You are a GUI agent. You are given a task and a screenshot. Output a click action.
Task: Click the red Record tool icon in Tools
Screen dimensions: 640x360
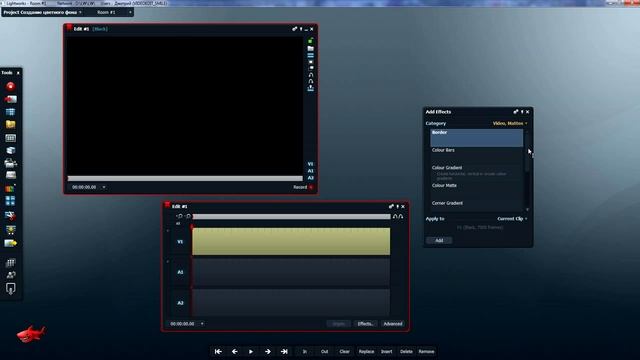[x=11, y=86]
